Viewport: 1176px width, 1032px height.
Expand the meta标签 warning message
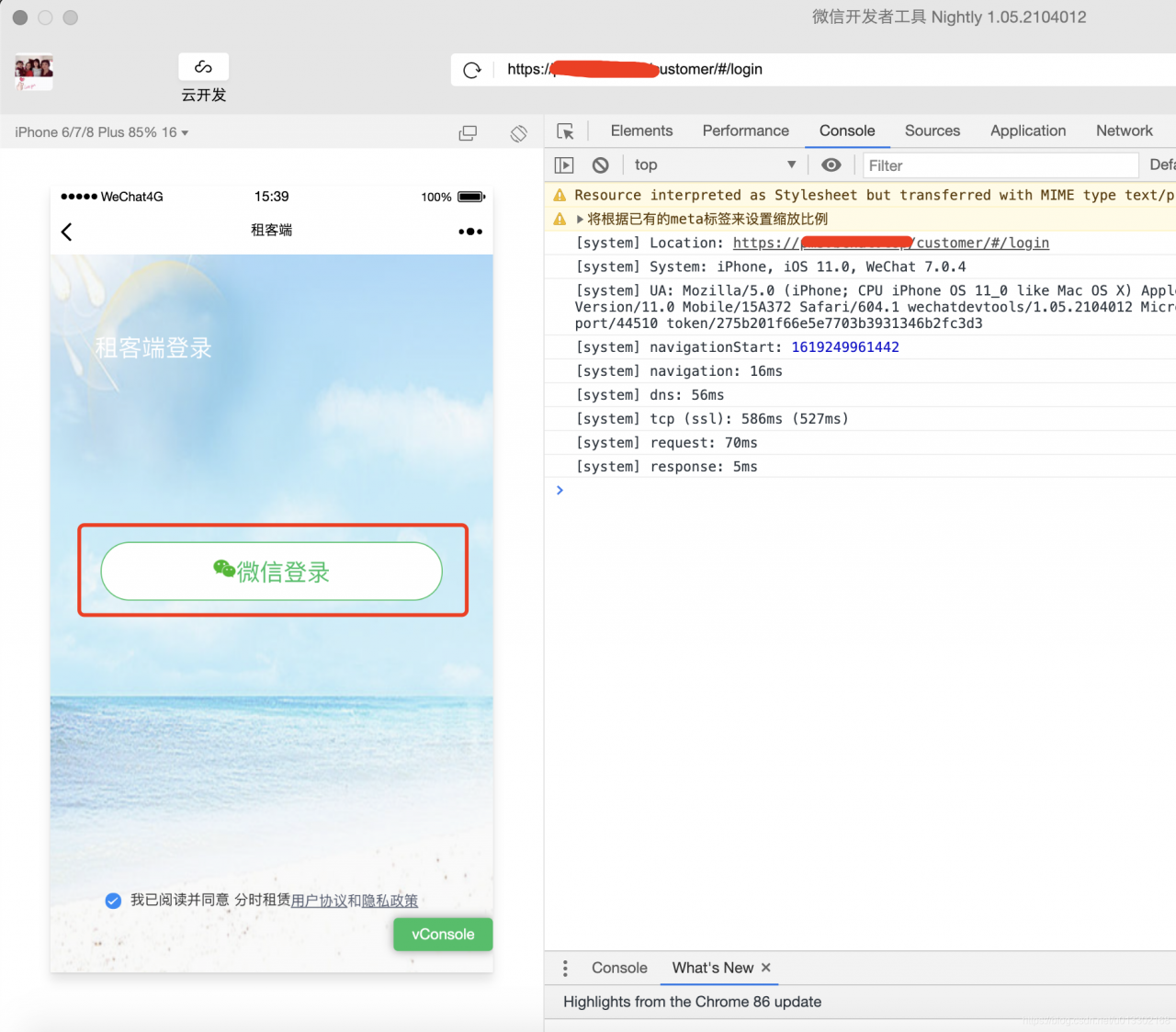pos(580,219)
